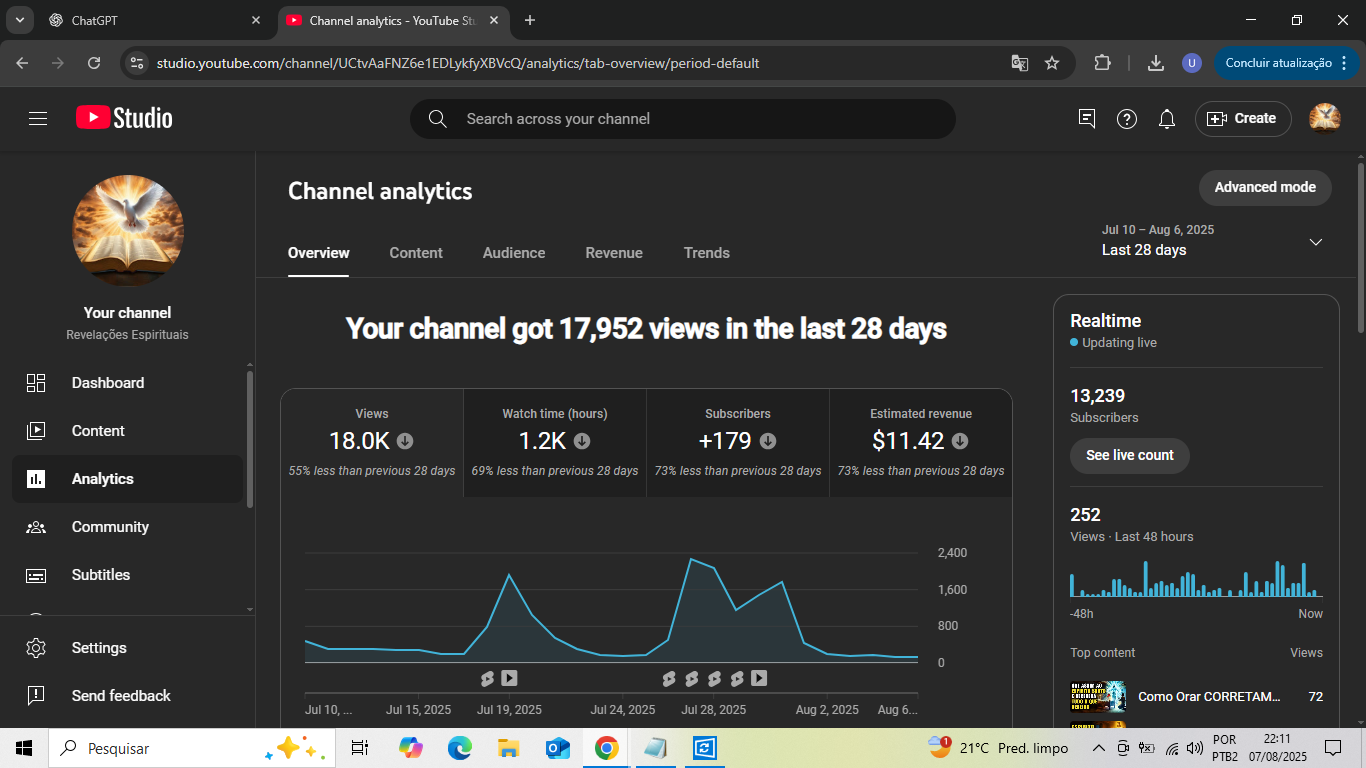Open the YouTube Studio hamburger menu
Screen dimensions: 1366x768
click(38, 119)
